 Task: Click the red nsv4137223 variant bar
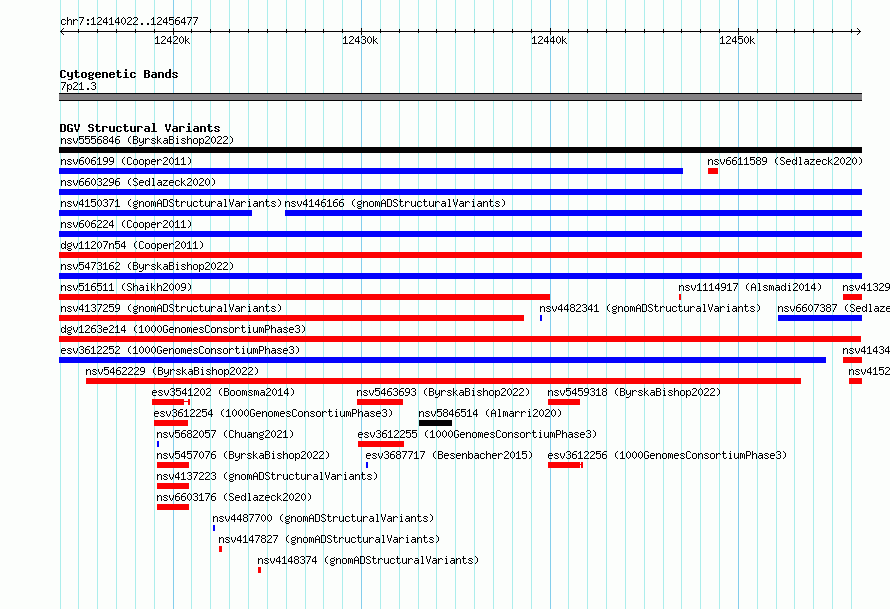[173, 486]
